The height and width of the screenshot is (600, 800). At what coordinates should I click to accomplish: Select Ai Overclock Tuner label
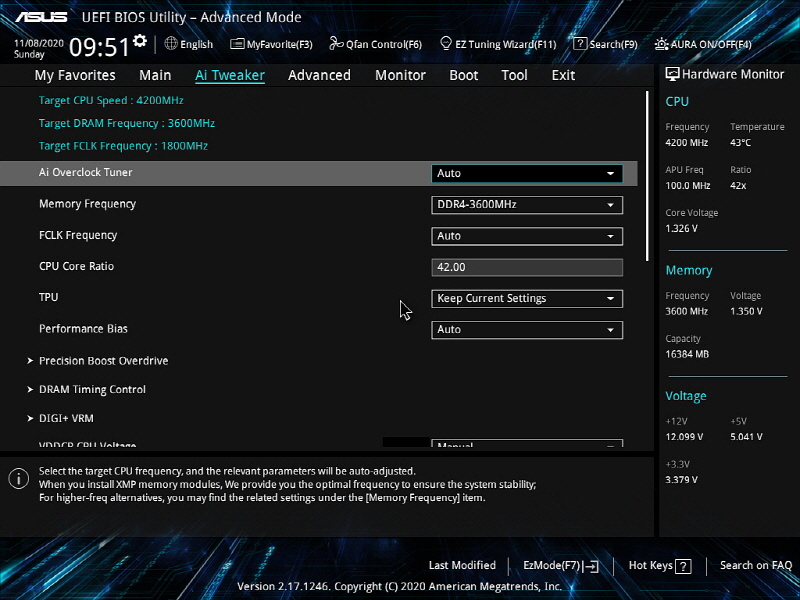pyautogui.click(x=86, y=172)
